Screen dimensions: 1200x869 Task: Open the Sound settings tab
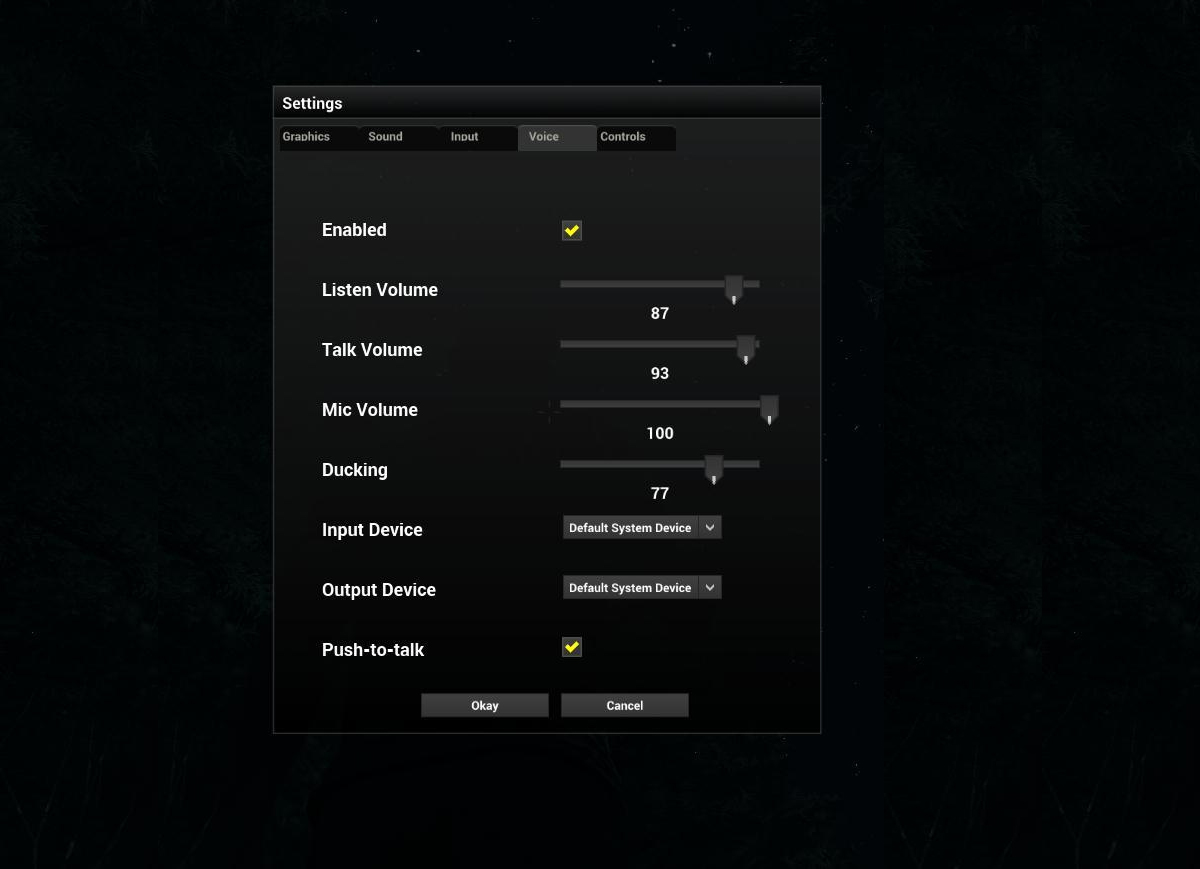coord(385,137)
